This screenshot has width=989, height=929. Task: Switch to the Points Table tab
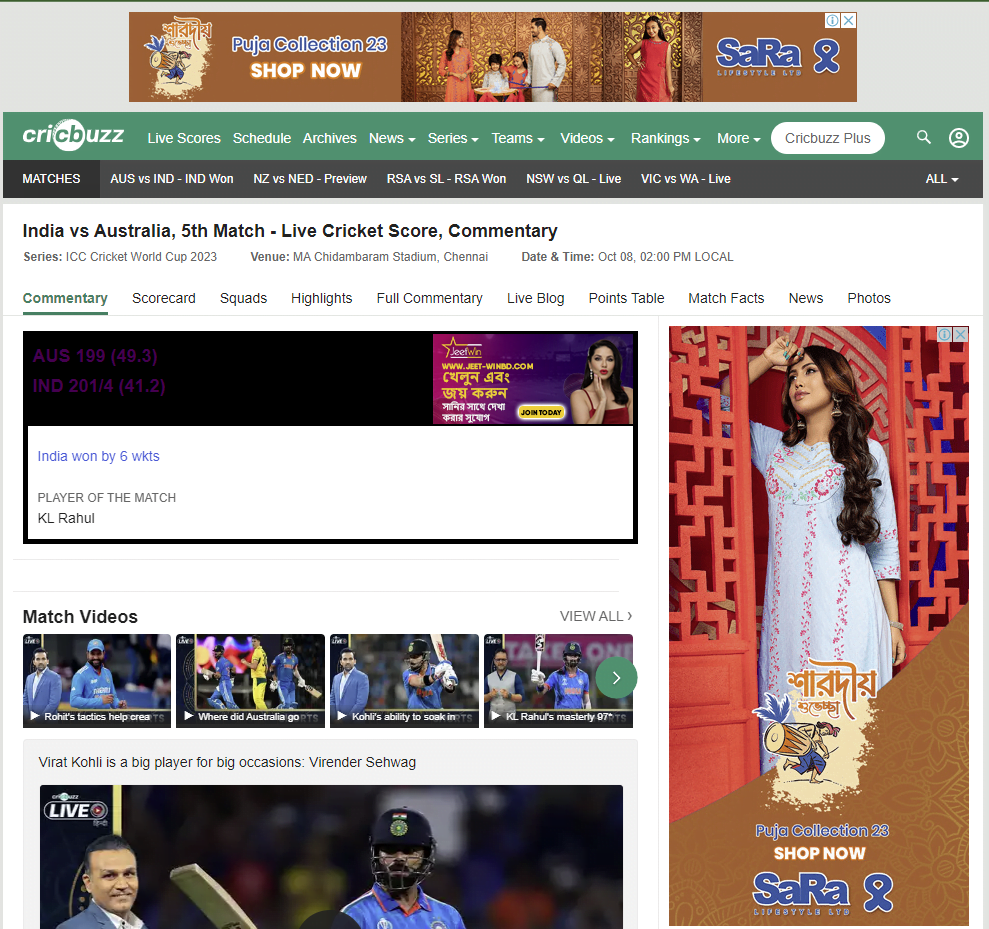coord(626,298)
